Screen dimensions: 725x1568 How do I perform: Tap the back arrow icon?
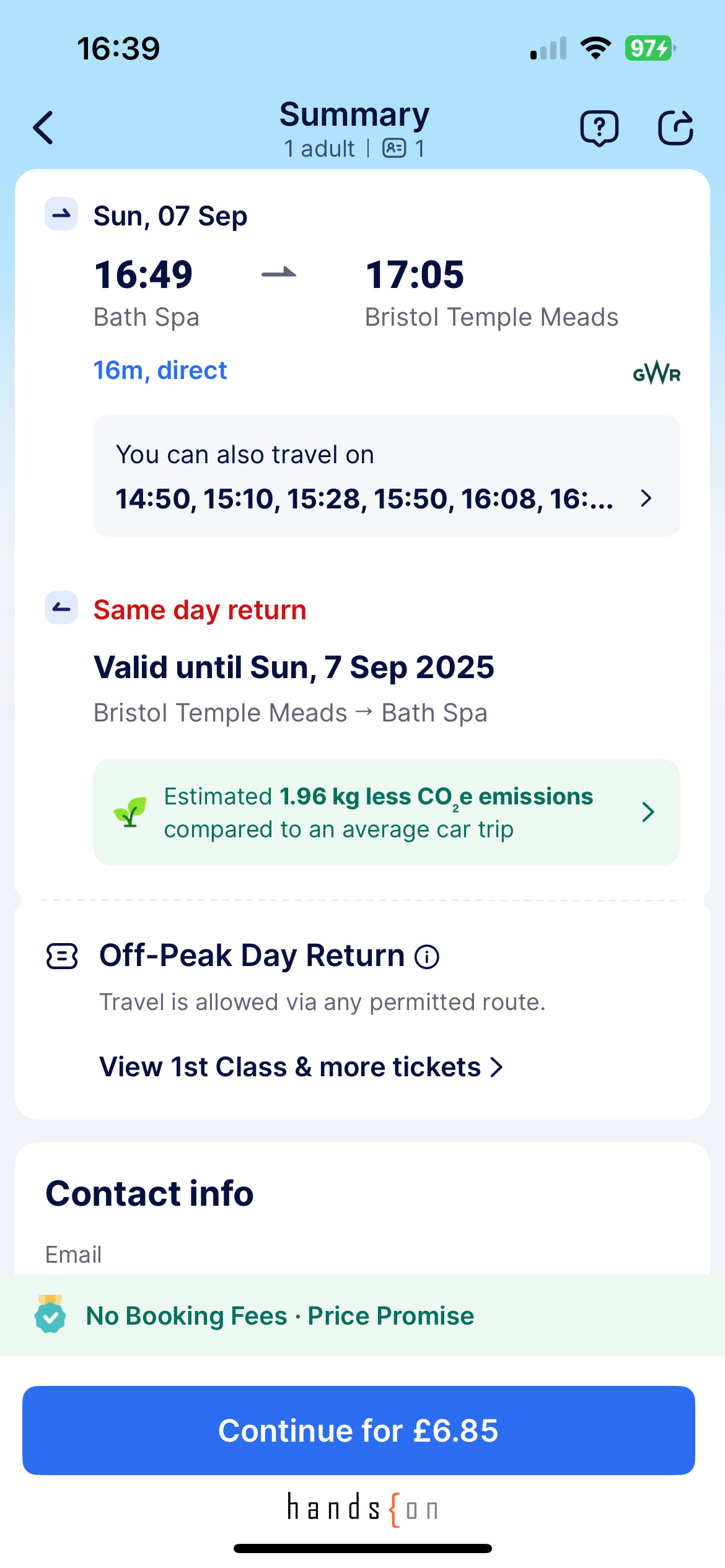click(43, 128)
